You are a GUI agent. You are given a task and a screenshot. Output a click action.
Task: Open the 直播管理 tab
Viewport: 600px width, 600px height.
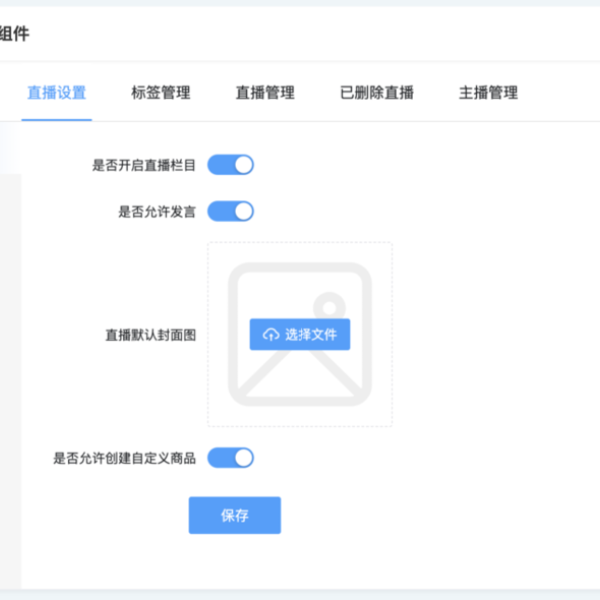[x=265, y=93]
